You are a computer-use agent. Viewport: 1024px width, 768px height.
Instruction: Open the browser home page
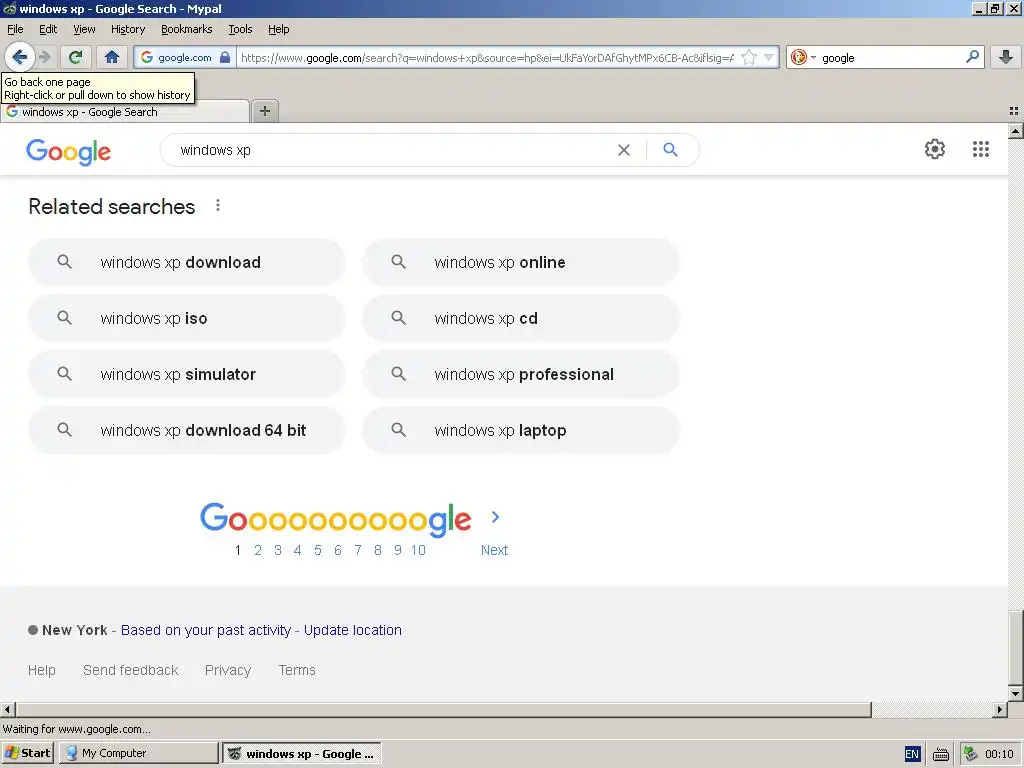(x=112, y=57)
